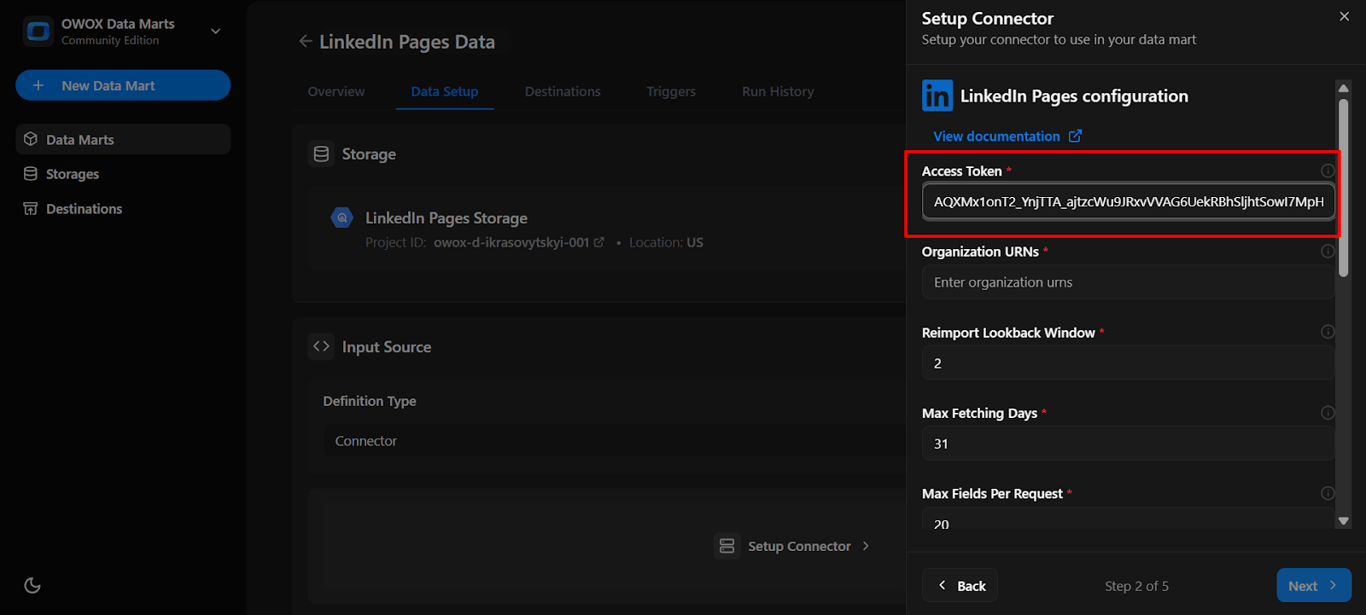Show info for Max Fields Per Request

point(1328,493)
